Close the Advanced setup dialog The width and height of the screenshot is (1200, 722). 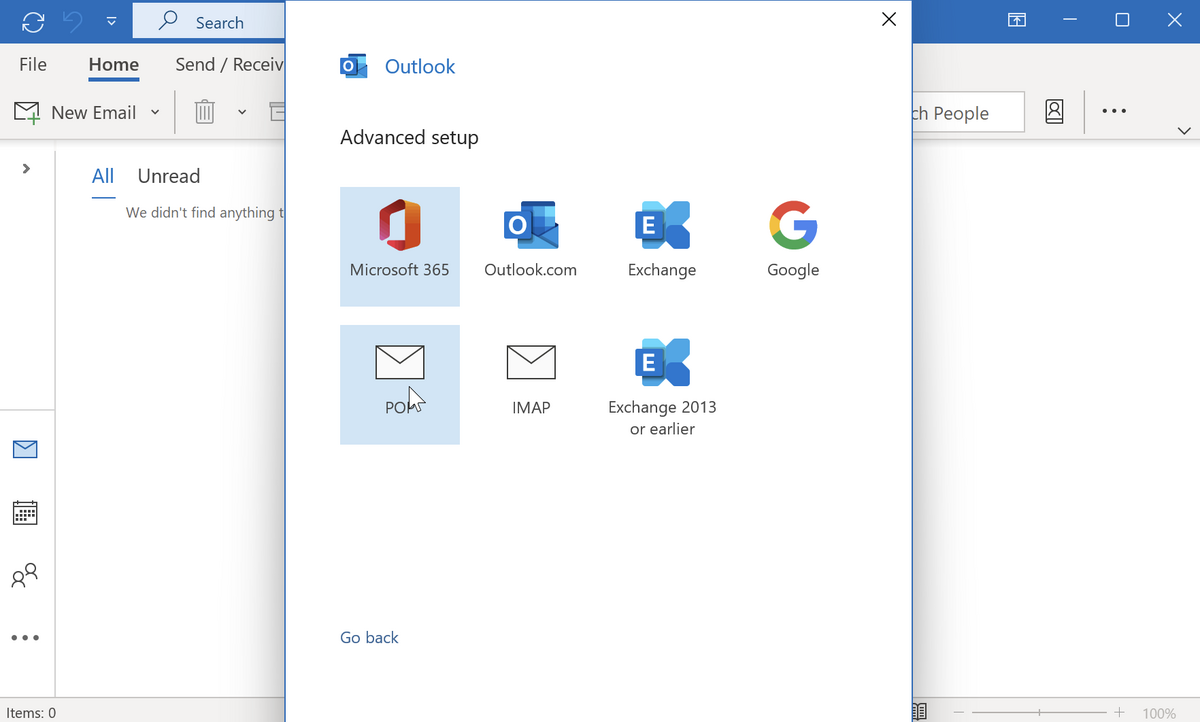coord(888,20)
